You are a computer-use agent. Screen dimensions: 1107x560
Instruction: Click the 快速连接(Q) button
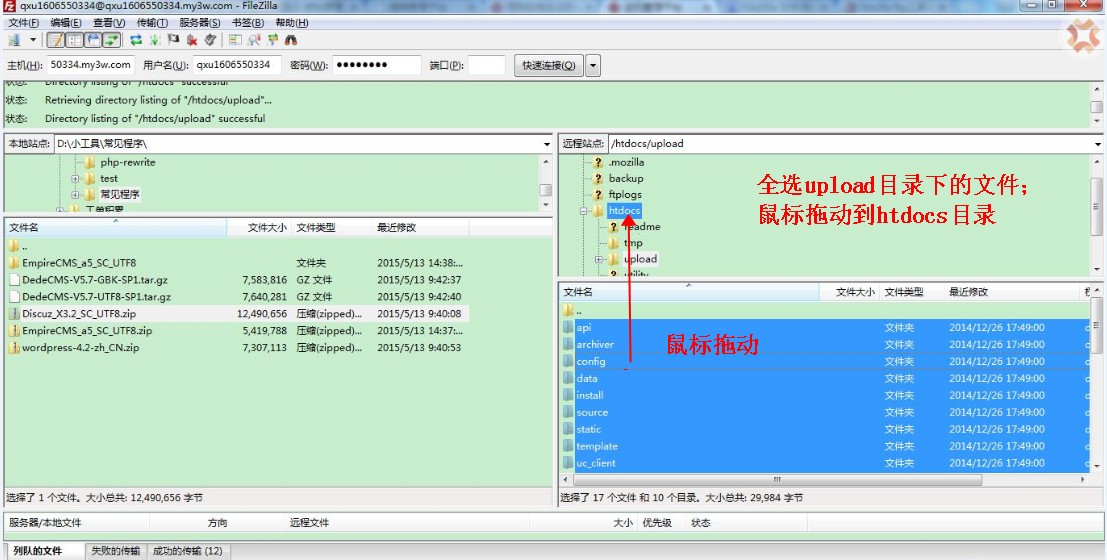548,66
